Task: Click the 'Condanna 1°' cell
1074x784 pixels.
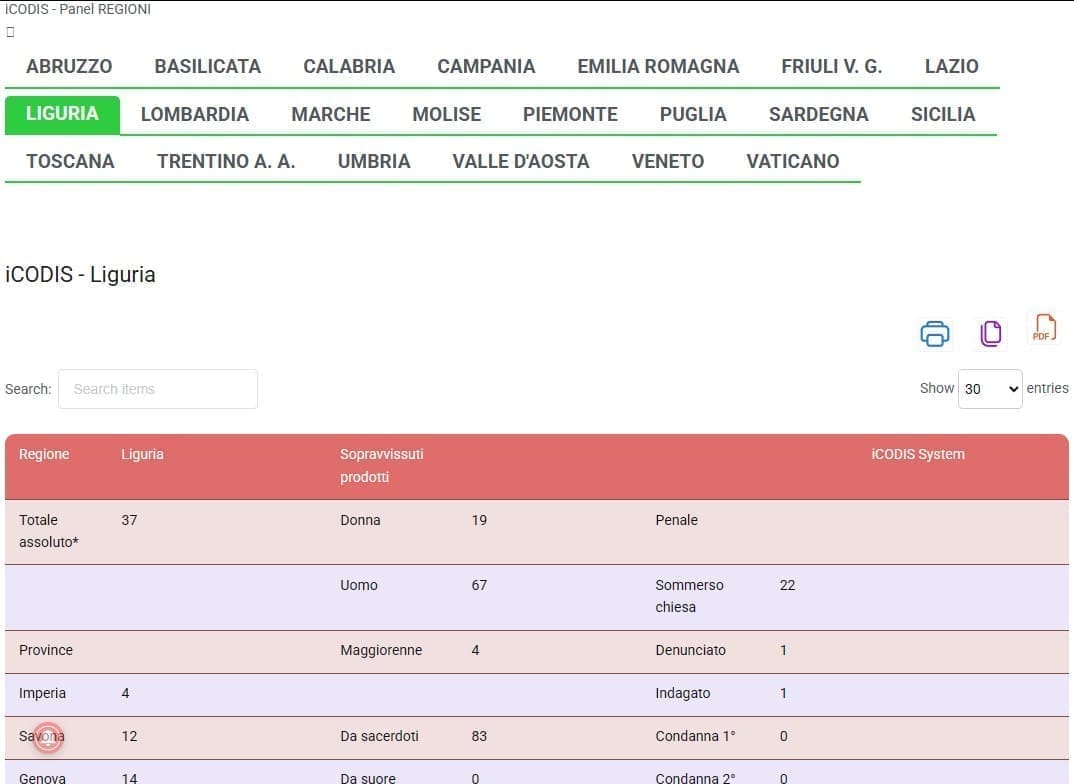Action: pyautogui.click(x=695, y=737)
